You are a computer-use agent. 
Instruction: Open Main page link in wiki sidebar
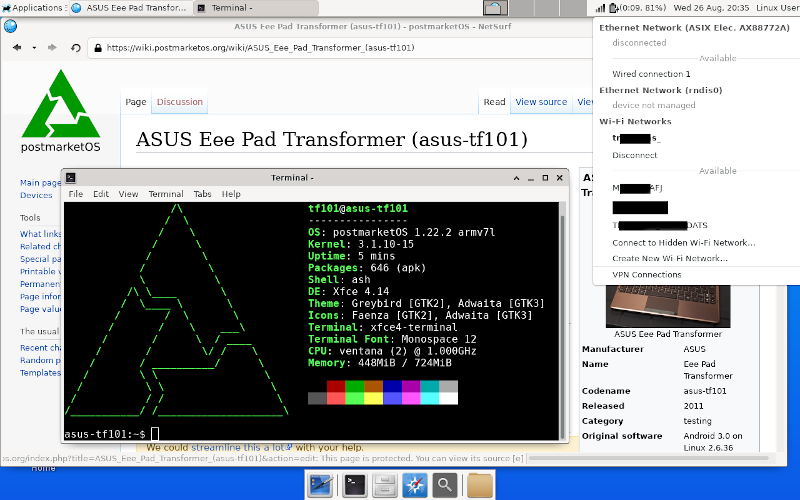click(40, 183)
